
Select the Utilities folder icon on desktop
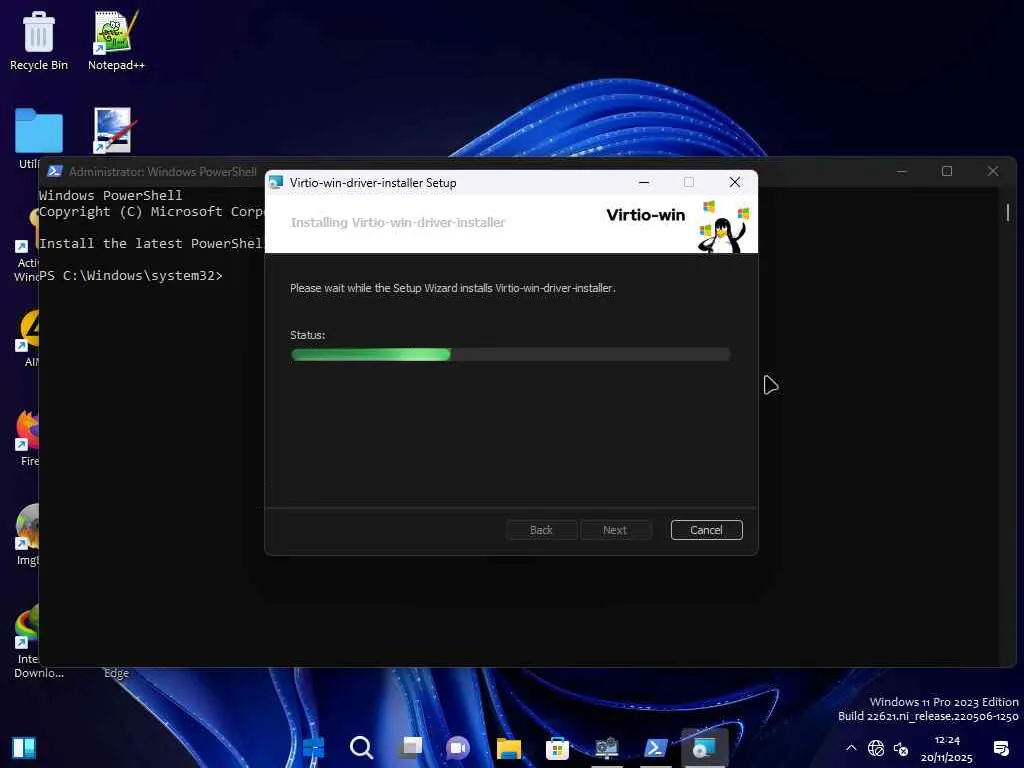[38, 138]
